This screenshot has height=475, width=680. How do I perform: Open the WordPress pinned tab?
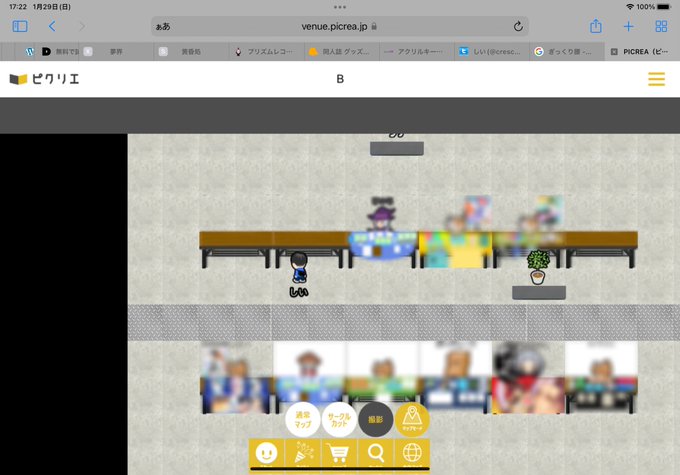point(29,52)
